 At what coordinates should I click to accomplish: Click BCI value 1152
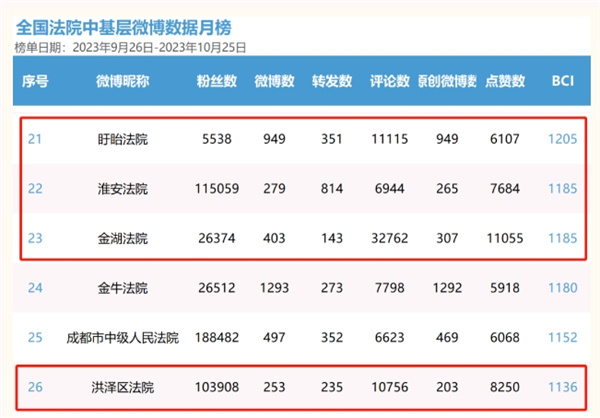click(562, 337)
